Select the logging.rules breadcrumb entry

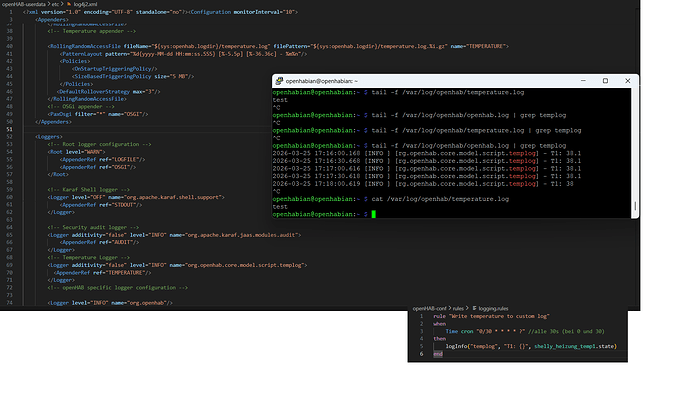[493, 309]
